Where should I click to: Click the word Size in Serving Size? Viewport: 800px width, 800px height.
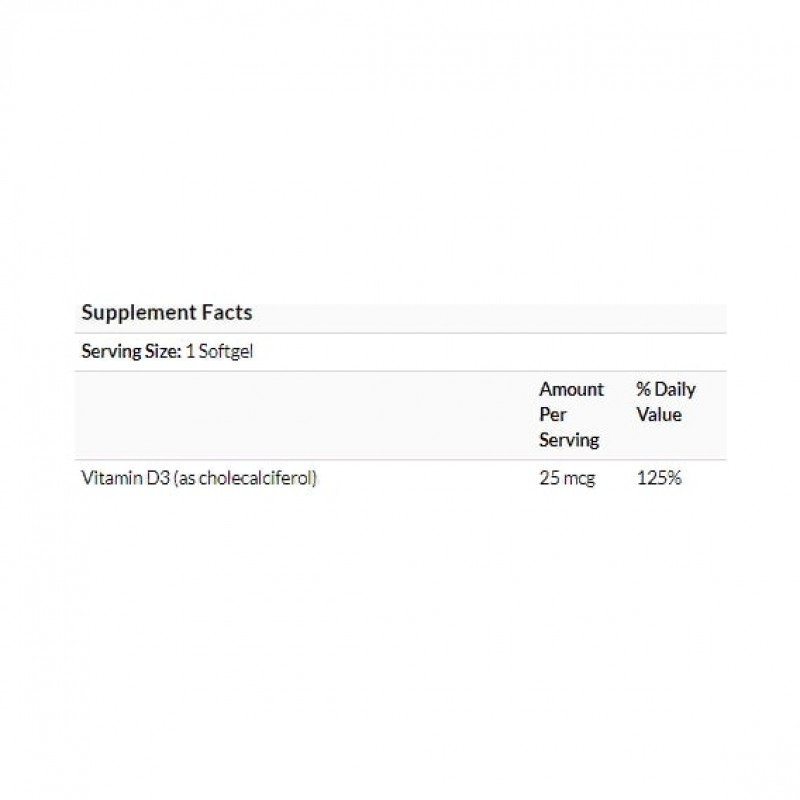164,352
